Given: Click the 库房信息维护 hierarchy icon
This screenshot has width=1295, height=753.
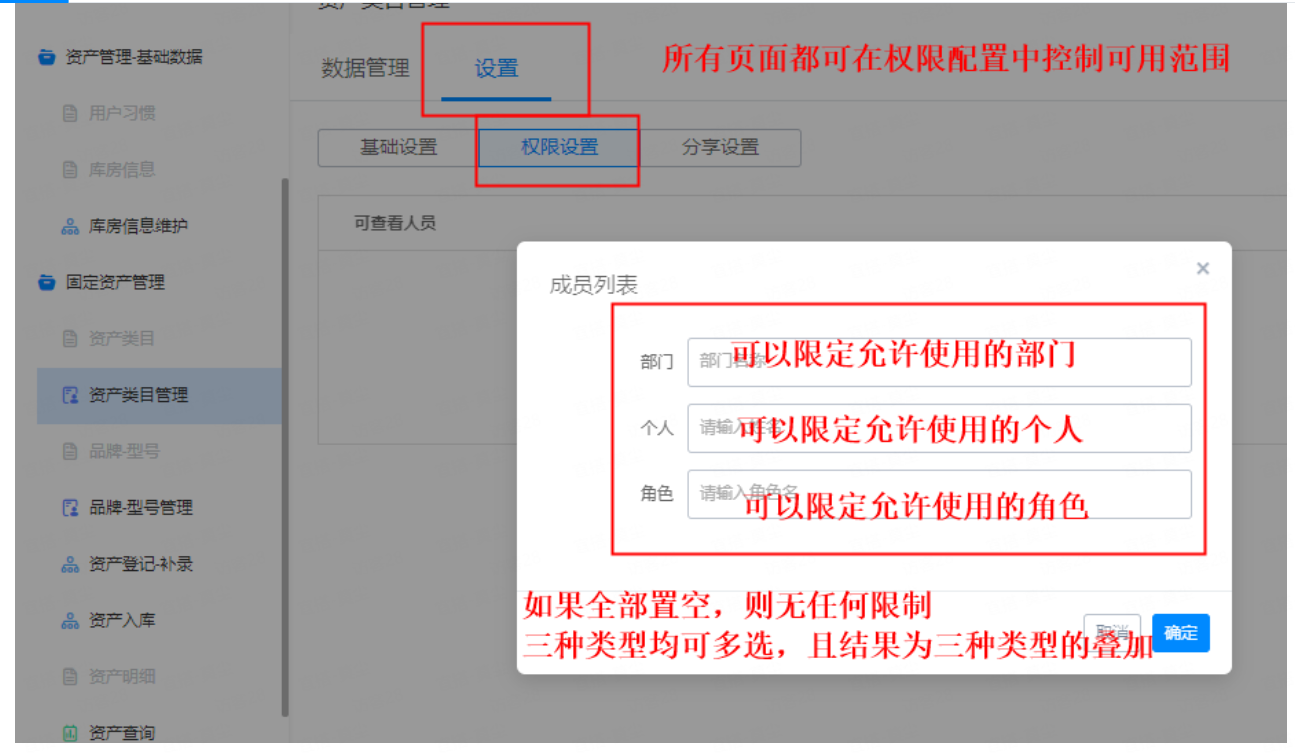Looking at the screenshot, I should 70,227.
